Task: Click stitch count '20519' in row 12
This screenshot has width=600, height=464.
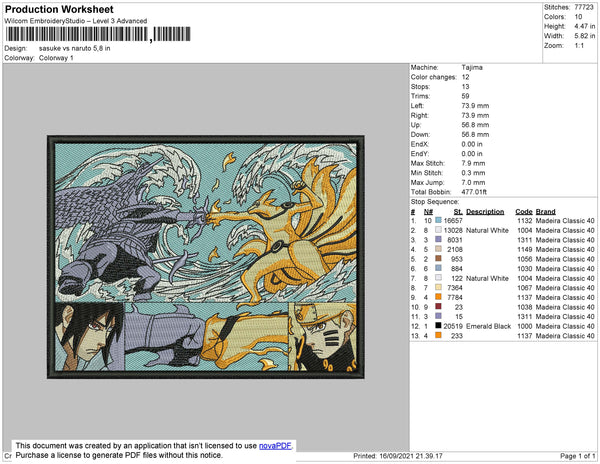Action: pos(453,326)
